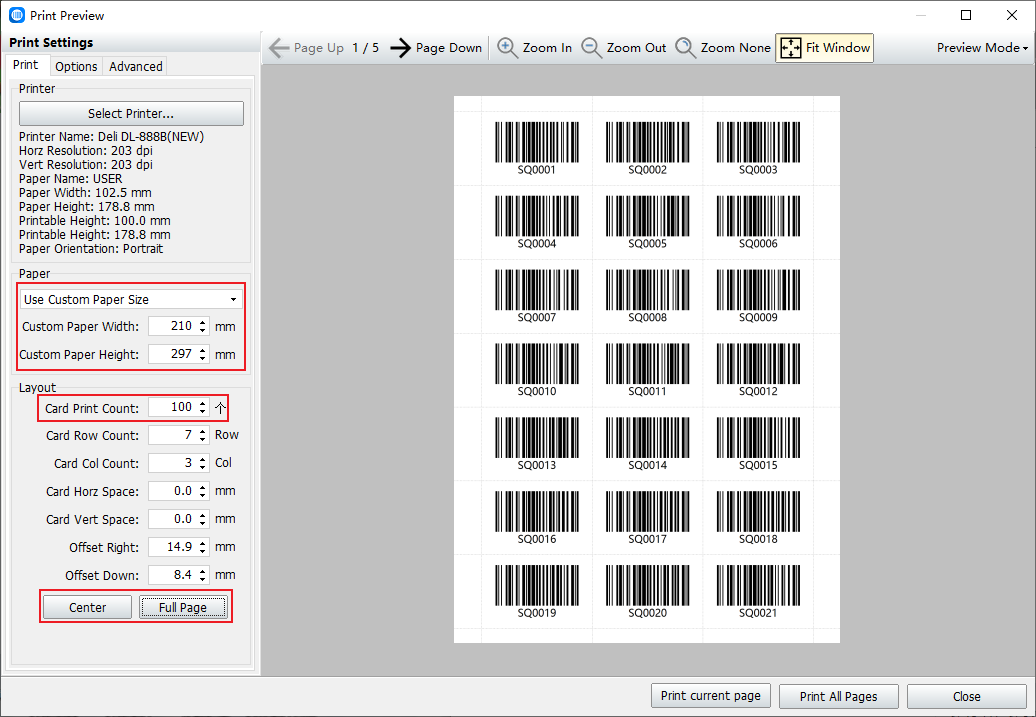Screen dimensions: 1036x717
Task: Maximize the Print Preview window
Action: (966, 15)
